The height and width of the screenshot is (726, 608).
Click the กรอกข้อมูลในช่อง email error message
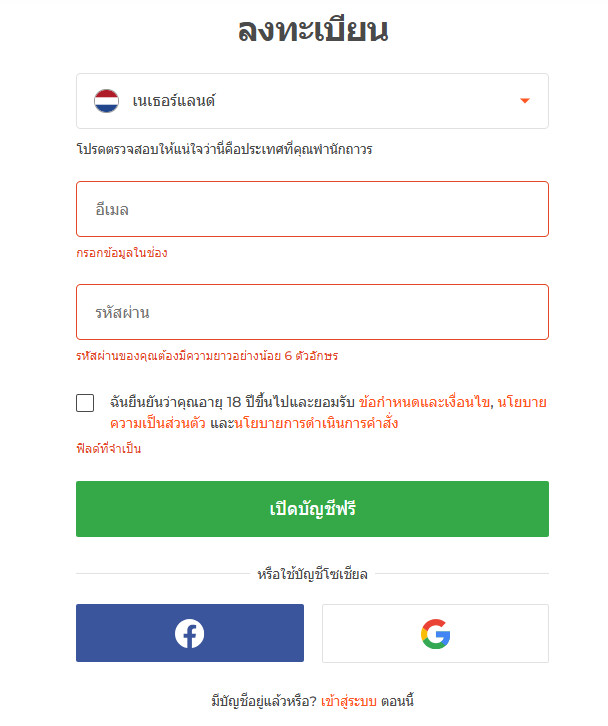tap(122, 253)
